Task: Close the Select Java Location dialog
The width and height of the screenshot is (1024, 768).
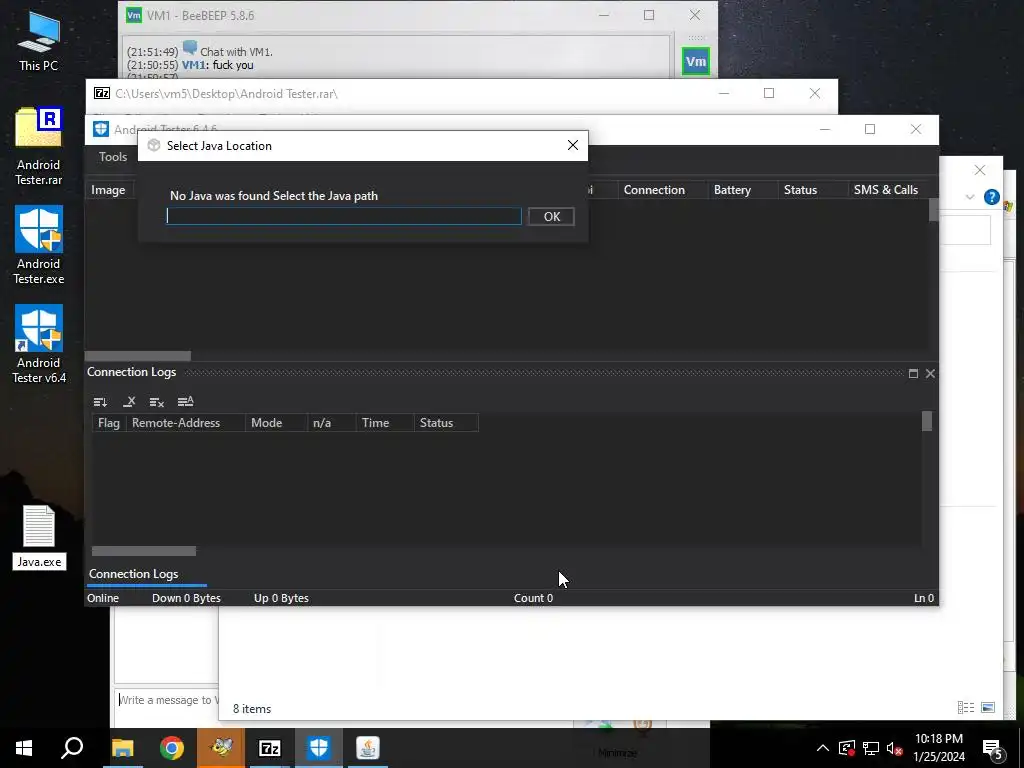Action: [573, 145]
